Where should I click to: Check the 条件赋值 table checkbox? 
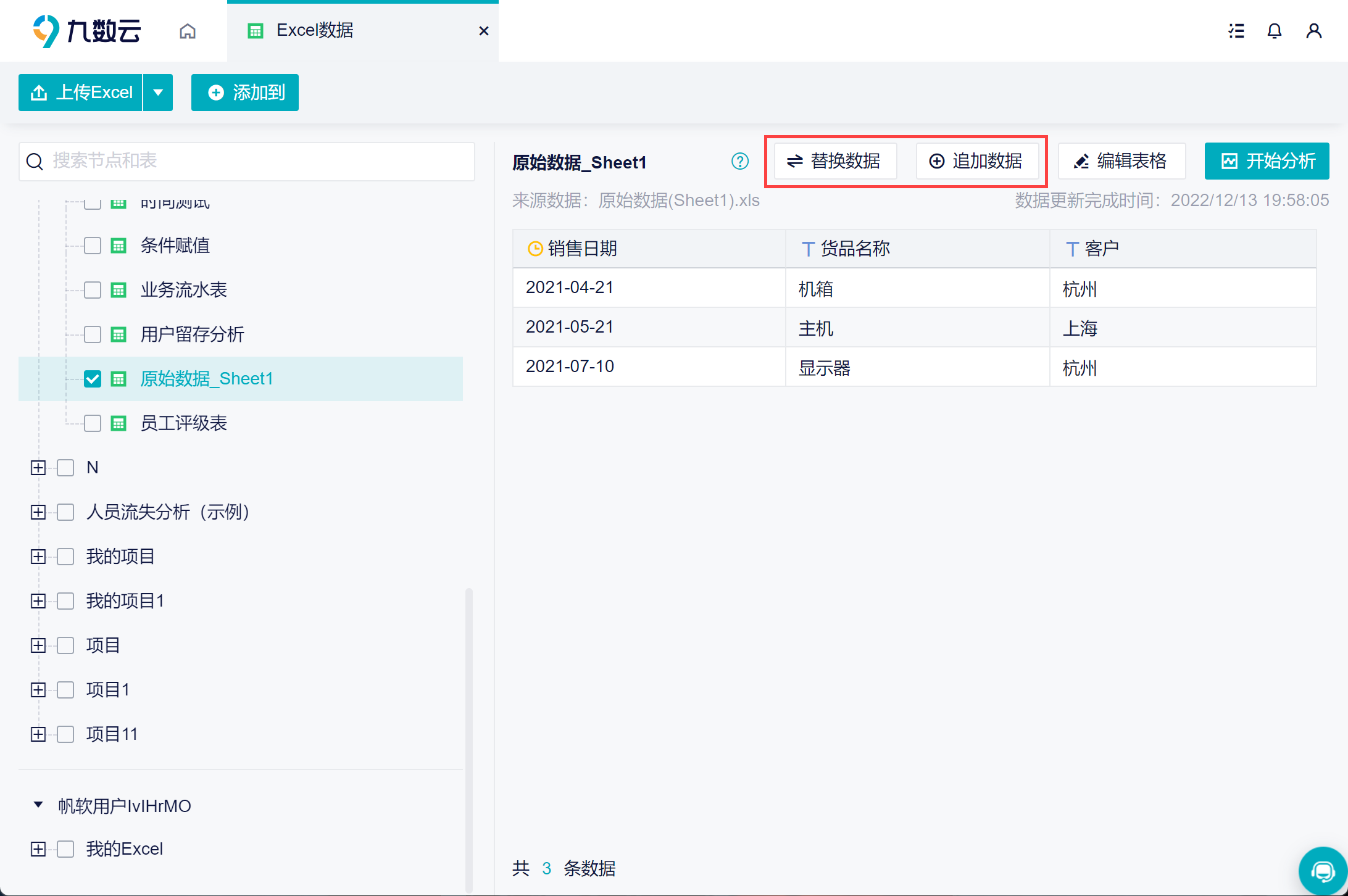pos(93,246)
